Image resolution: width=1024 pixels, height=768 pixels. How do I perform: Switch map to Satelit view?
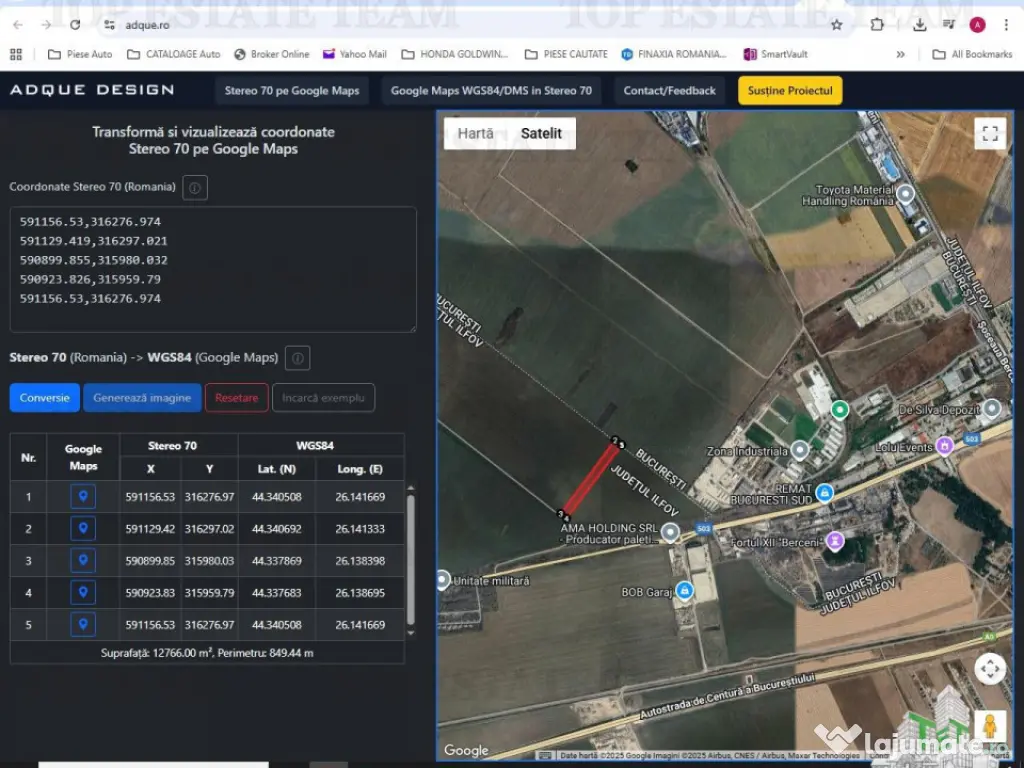541,133
